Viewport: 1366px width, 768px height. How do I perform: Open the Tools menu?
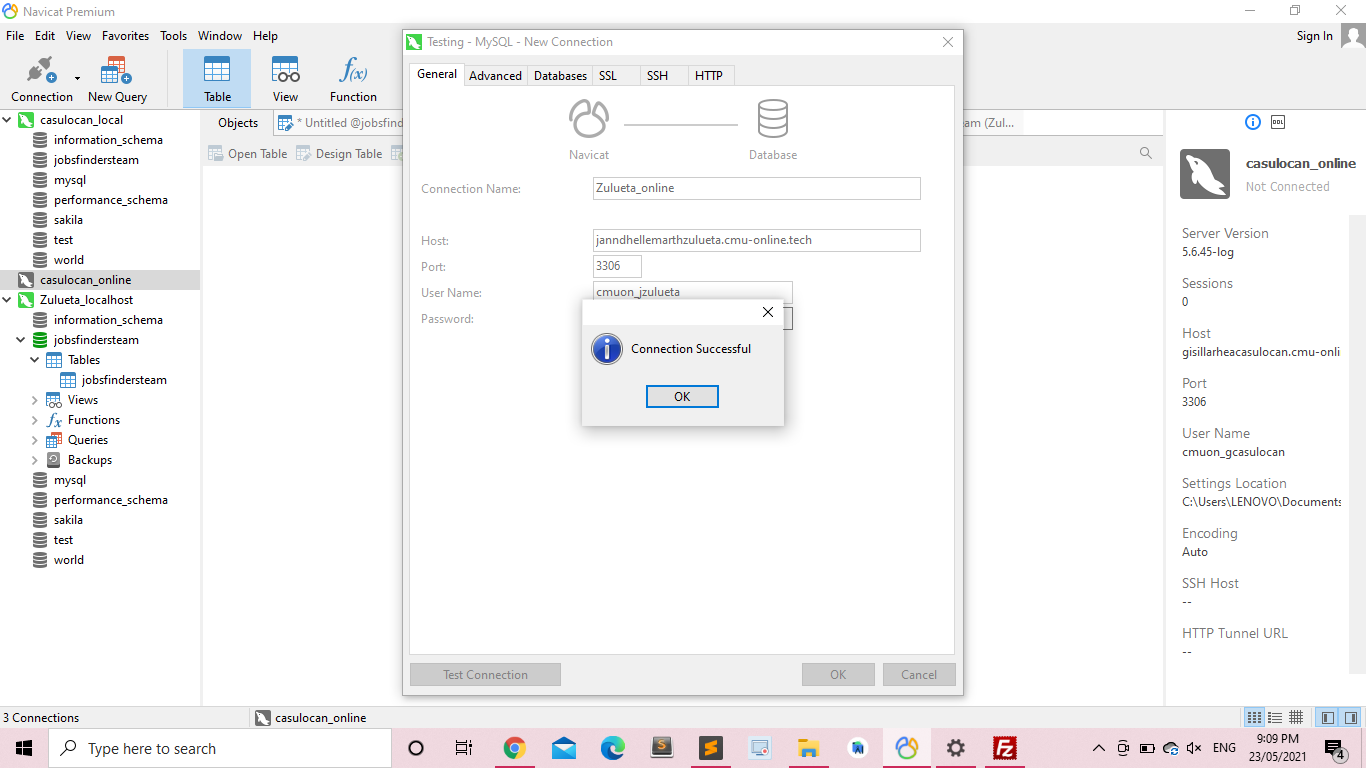tap(173, 36)
